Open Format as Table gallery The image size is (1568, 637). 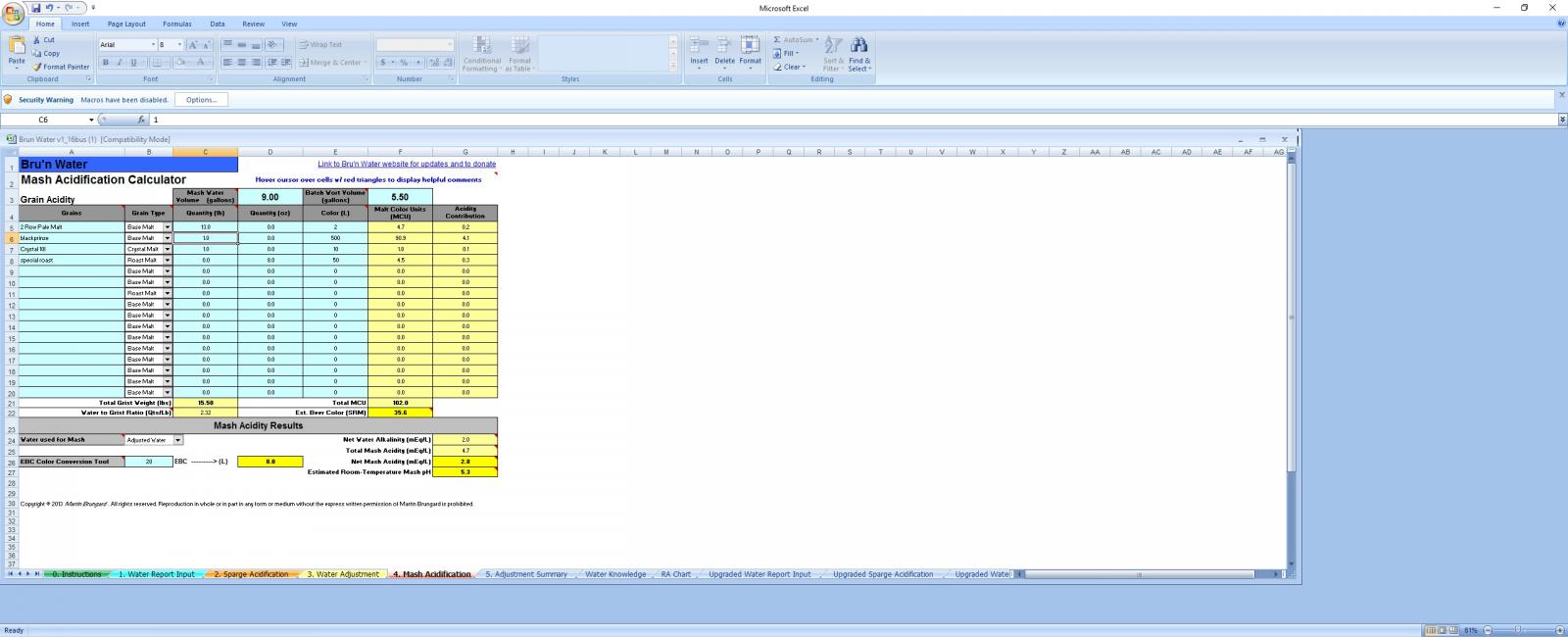[519, 54]
